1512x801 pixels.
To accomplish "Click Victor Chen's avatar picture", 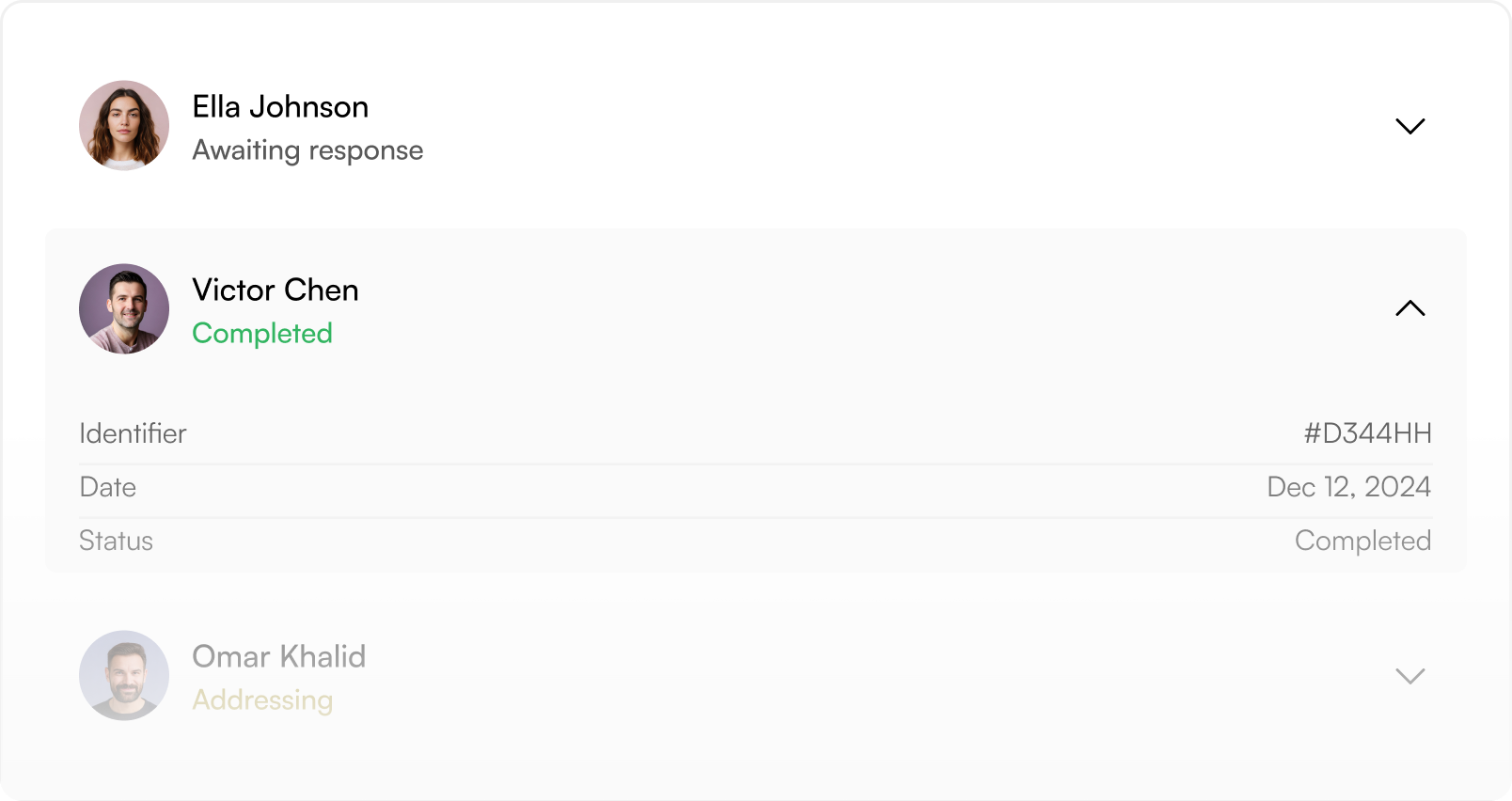I will tap(124, 308).
